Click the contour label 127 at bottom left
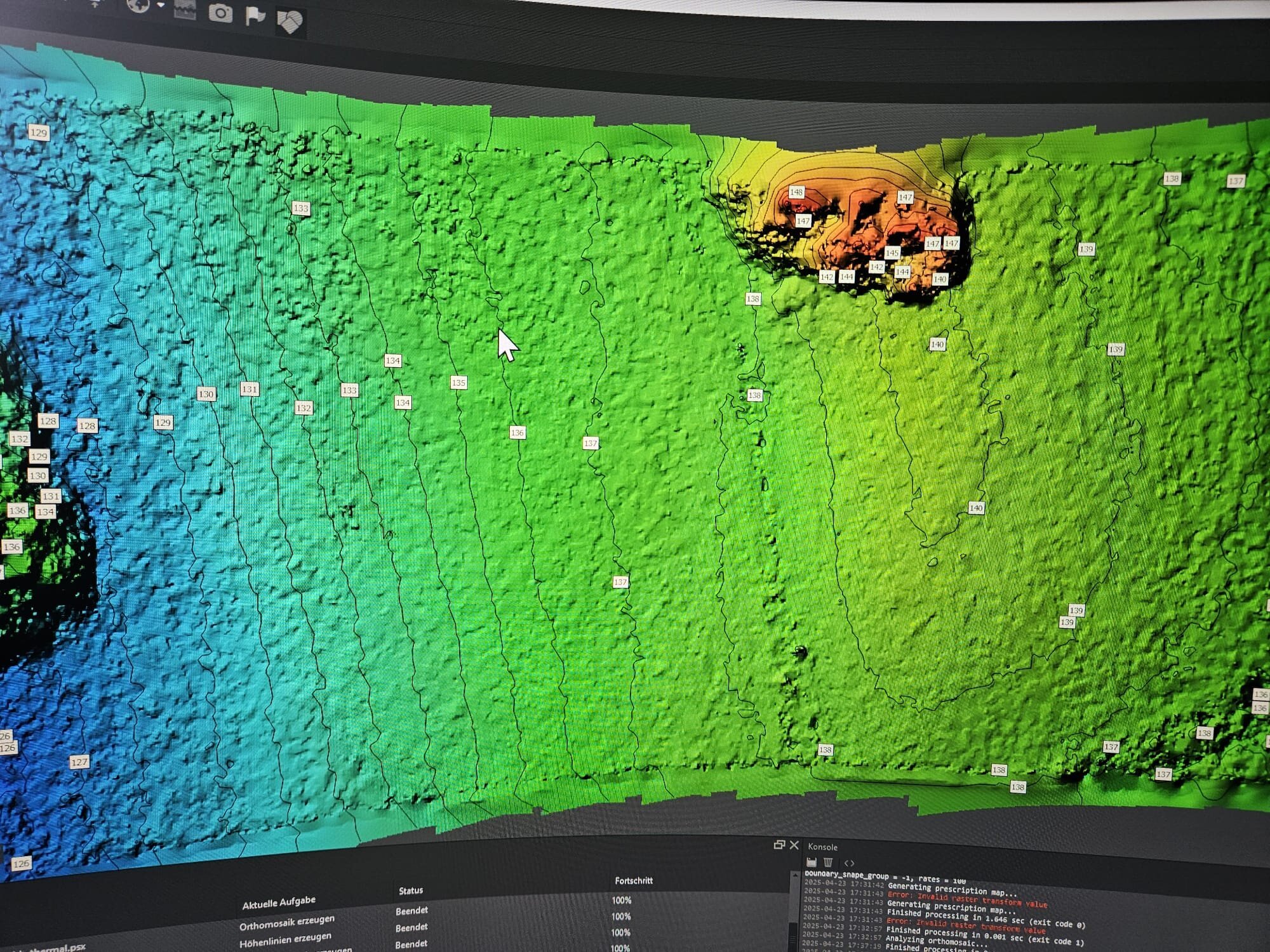The width and height of the screenshot is (1270, 952). point(79,762)
